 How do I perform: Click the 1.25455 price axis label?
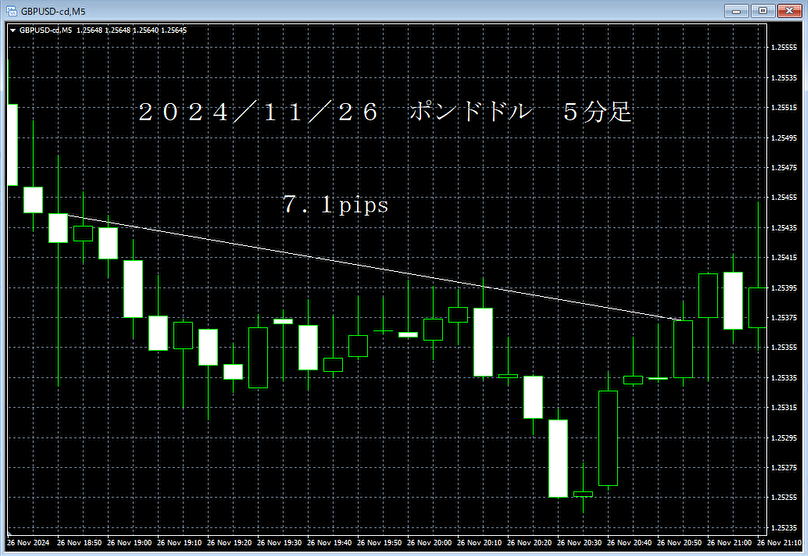(x=784, y=197)
